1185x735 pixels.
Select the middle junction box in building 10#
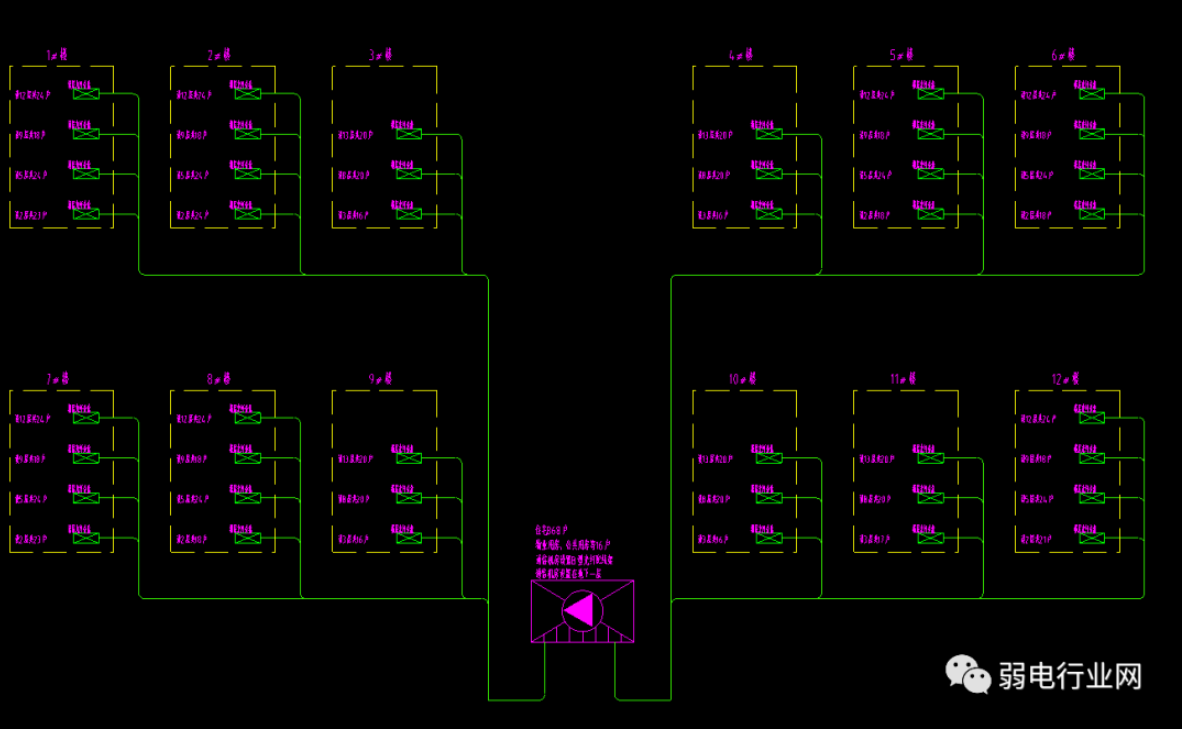click(769, 498)
